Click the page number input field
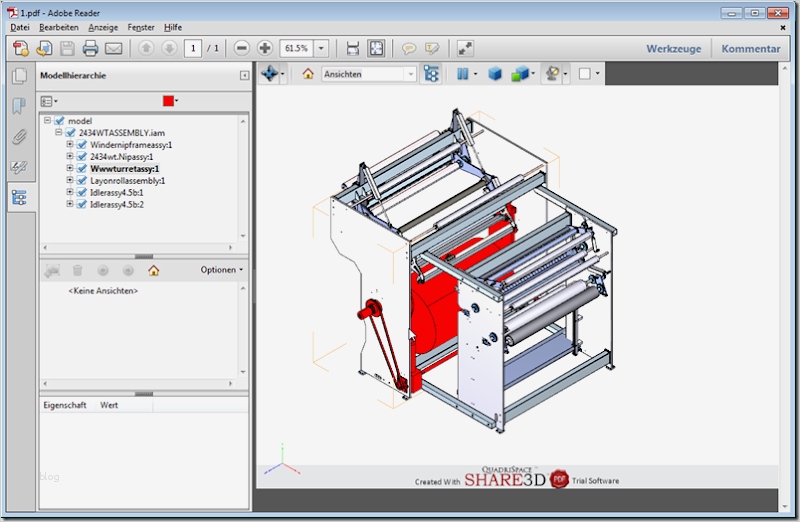800x522 pixels. (193, 48)
